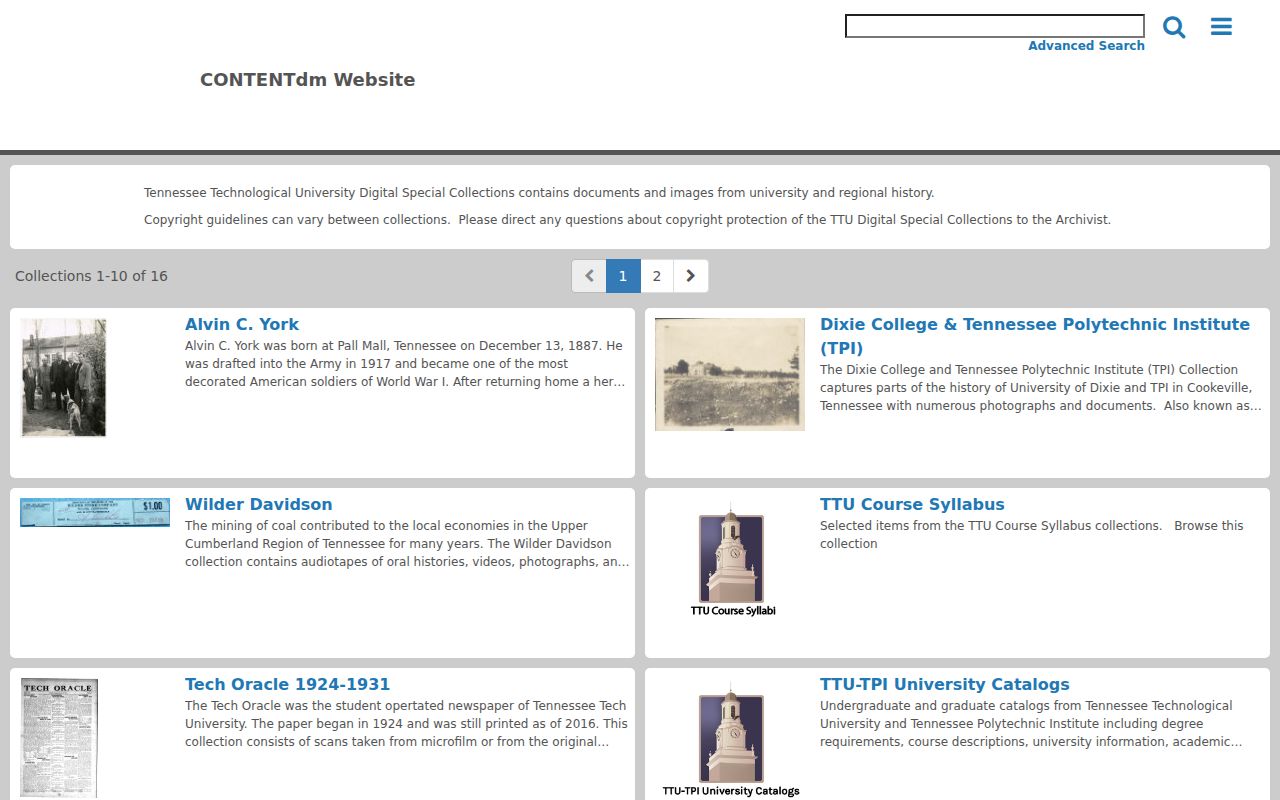Image resolution: width=1280 pixels, height=800 pixels.
Task: Click the Tech Oracle newspaper thumbnail
Action: point(60,738)
